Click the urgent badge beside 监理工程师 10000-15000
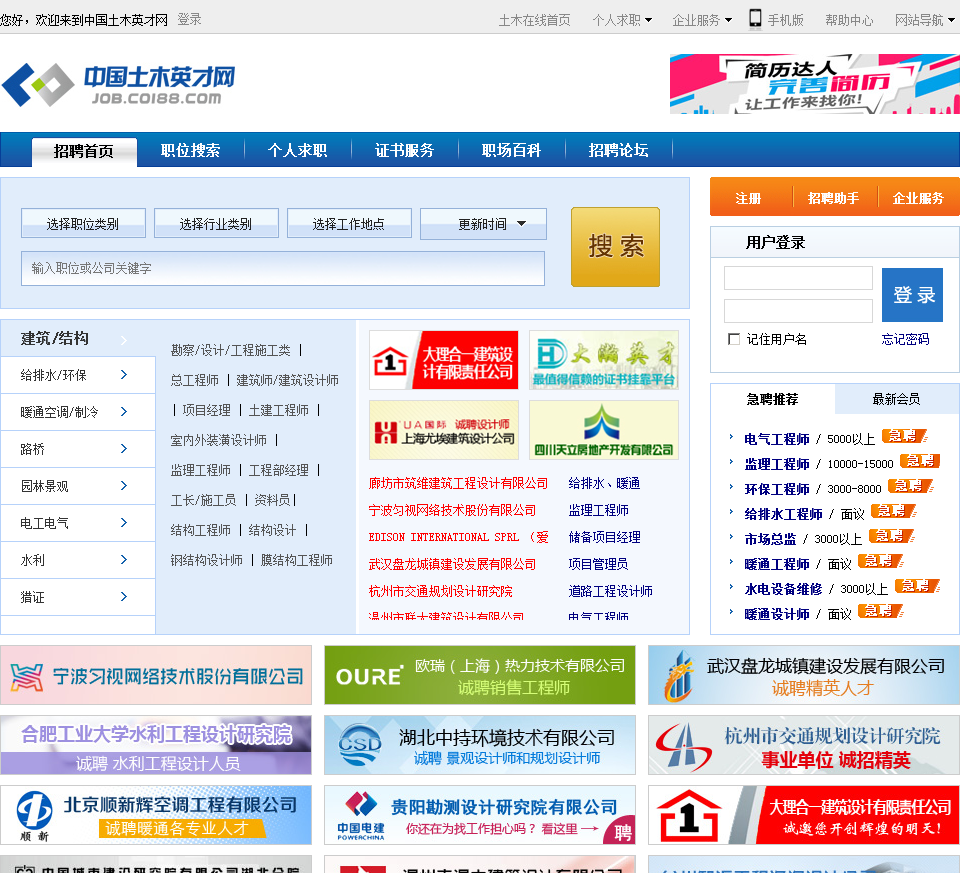The width and height of the screenshot is (960, 873). point(920,462)
